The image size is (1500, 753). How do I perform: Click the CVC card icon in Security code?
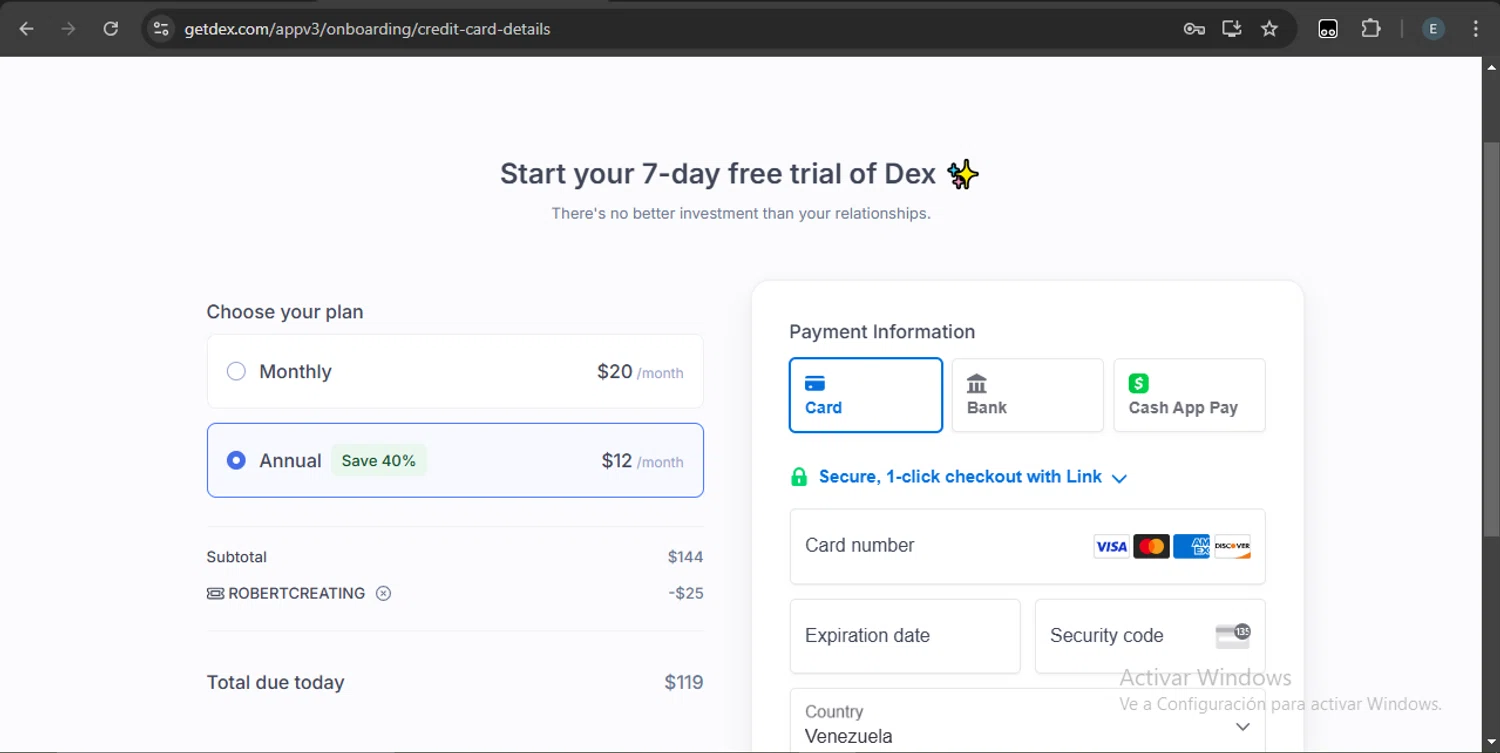1233,635
